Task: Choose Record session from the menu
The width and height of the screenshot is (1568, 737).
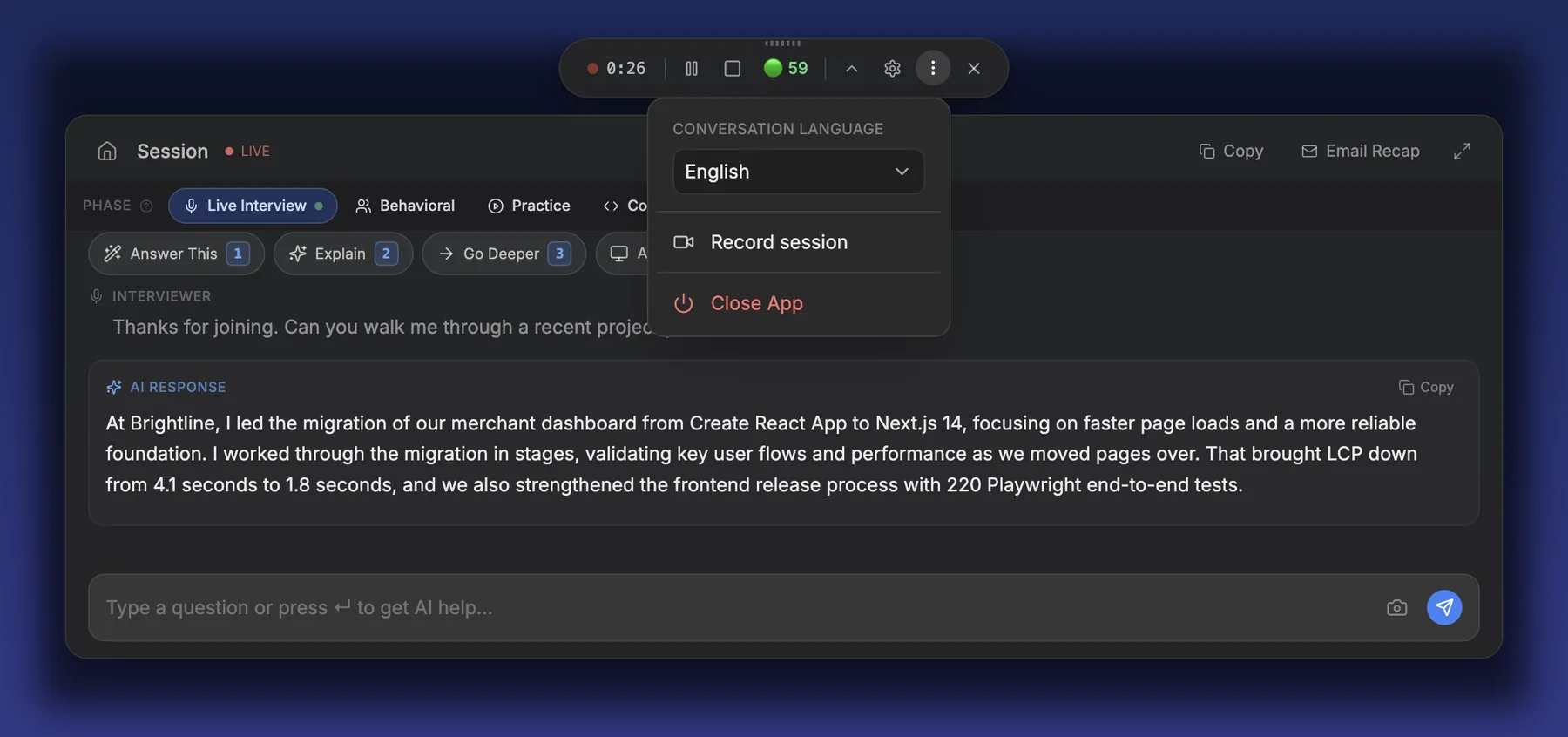Action: tap(798, 242)
